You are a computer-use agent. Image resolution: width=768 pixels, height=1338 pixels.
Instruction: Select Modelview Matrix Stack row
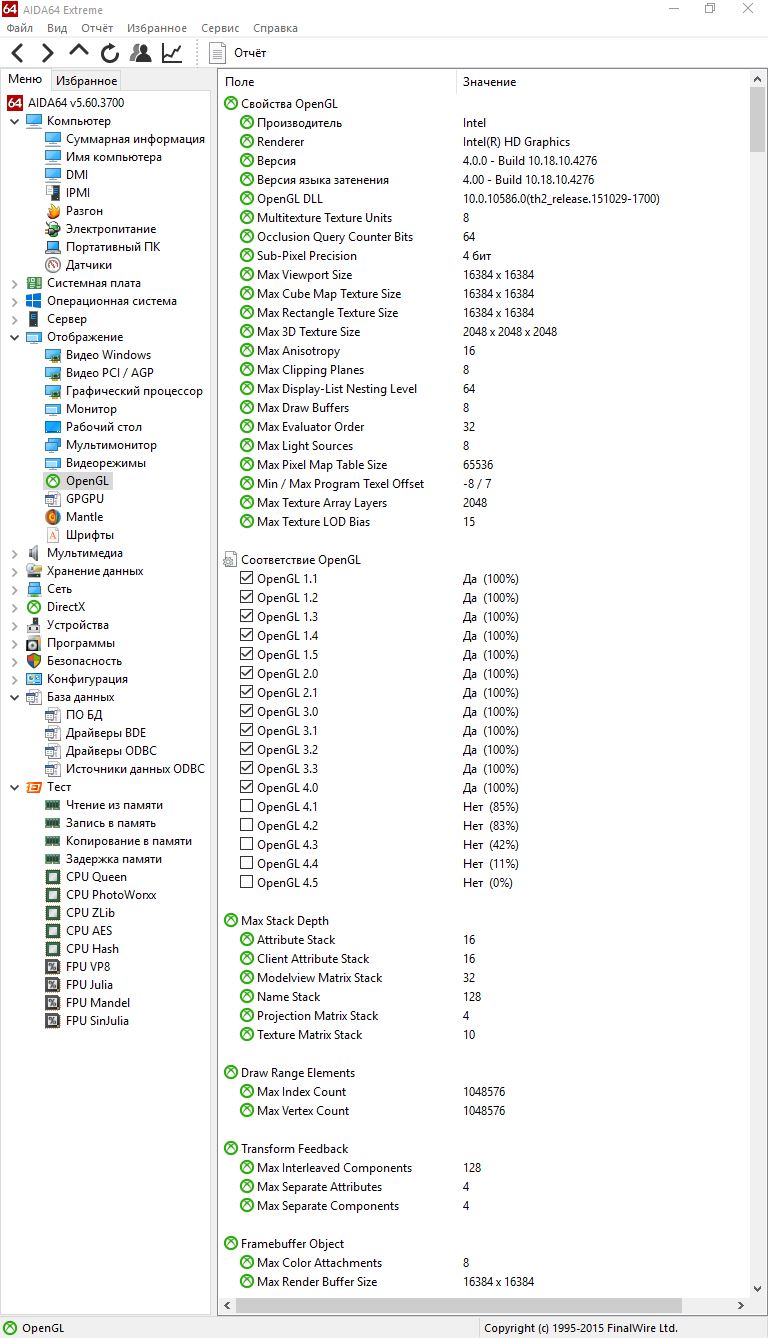(483, 978)
